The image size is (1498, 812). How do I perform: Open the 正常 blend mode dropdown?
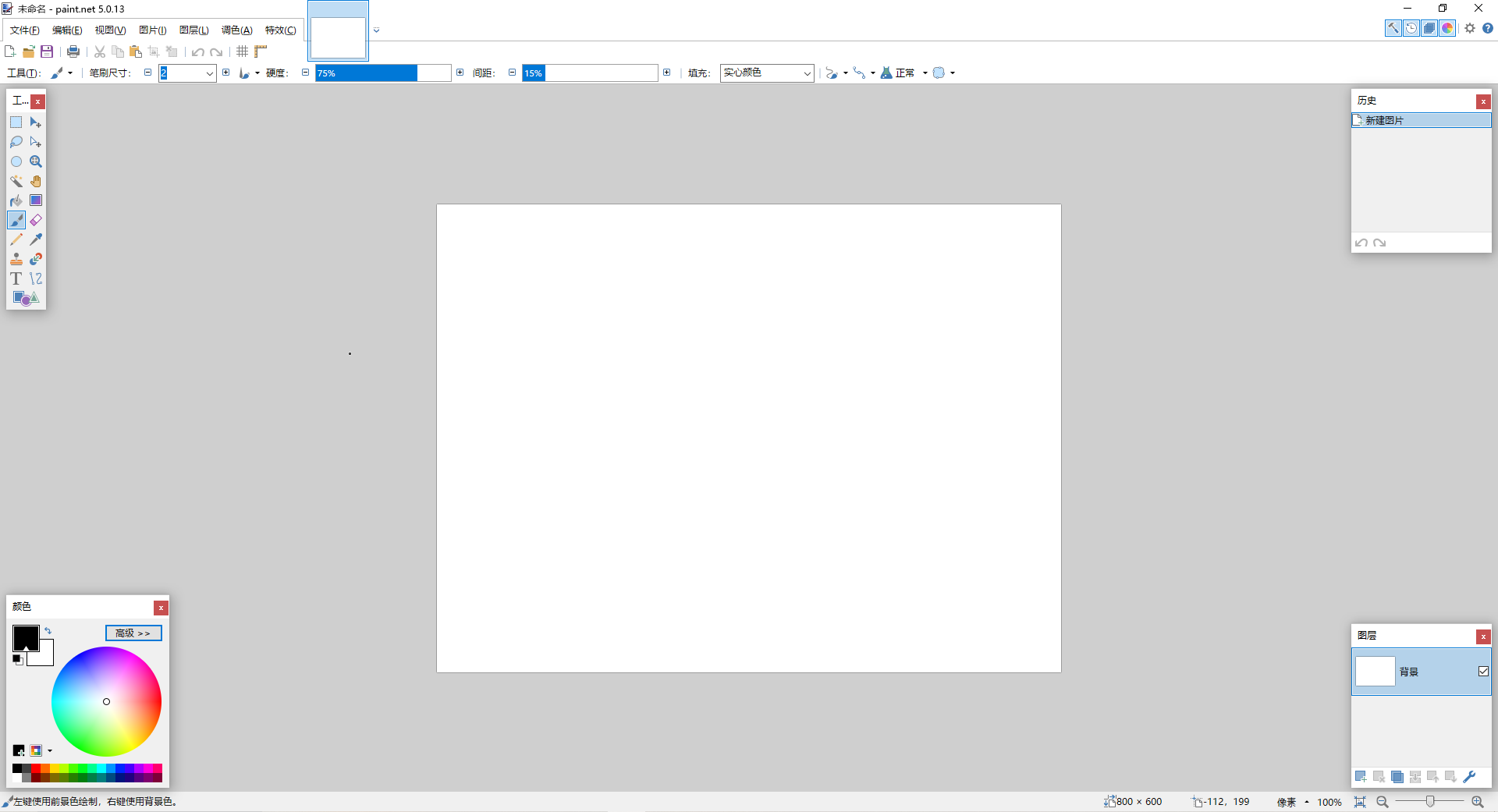coord(925,73)
